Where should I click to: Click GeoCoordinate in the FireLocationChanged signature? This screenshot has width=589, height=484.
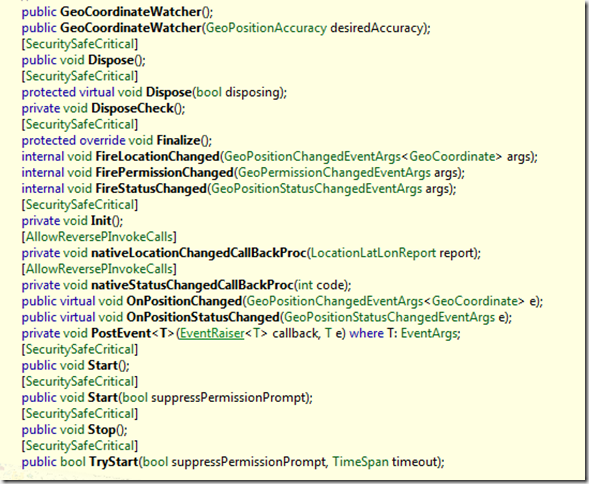tap(452, 157)
